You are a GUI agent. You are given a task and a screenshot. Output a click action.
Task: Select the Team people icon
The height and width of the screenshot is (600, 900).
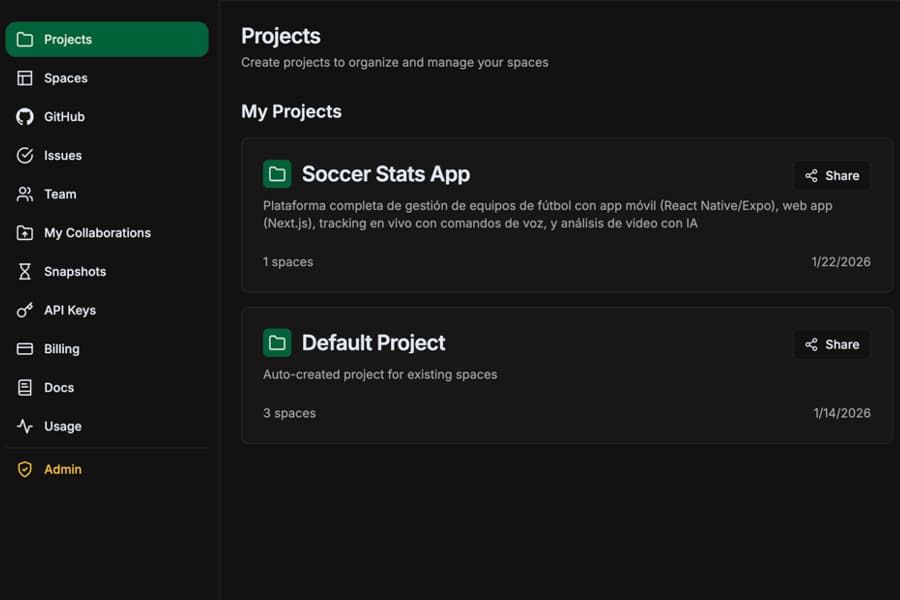click(25, 194)
